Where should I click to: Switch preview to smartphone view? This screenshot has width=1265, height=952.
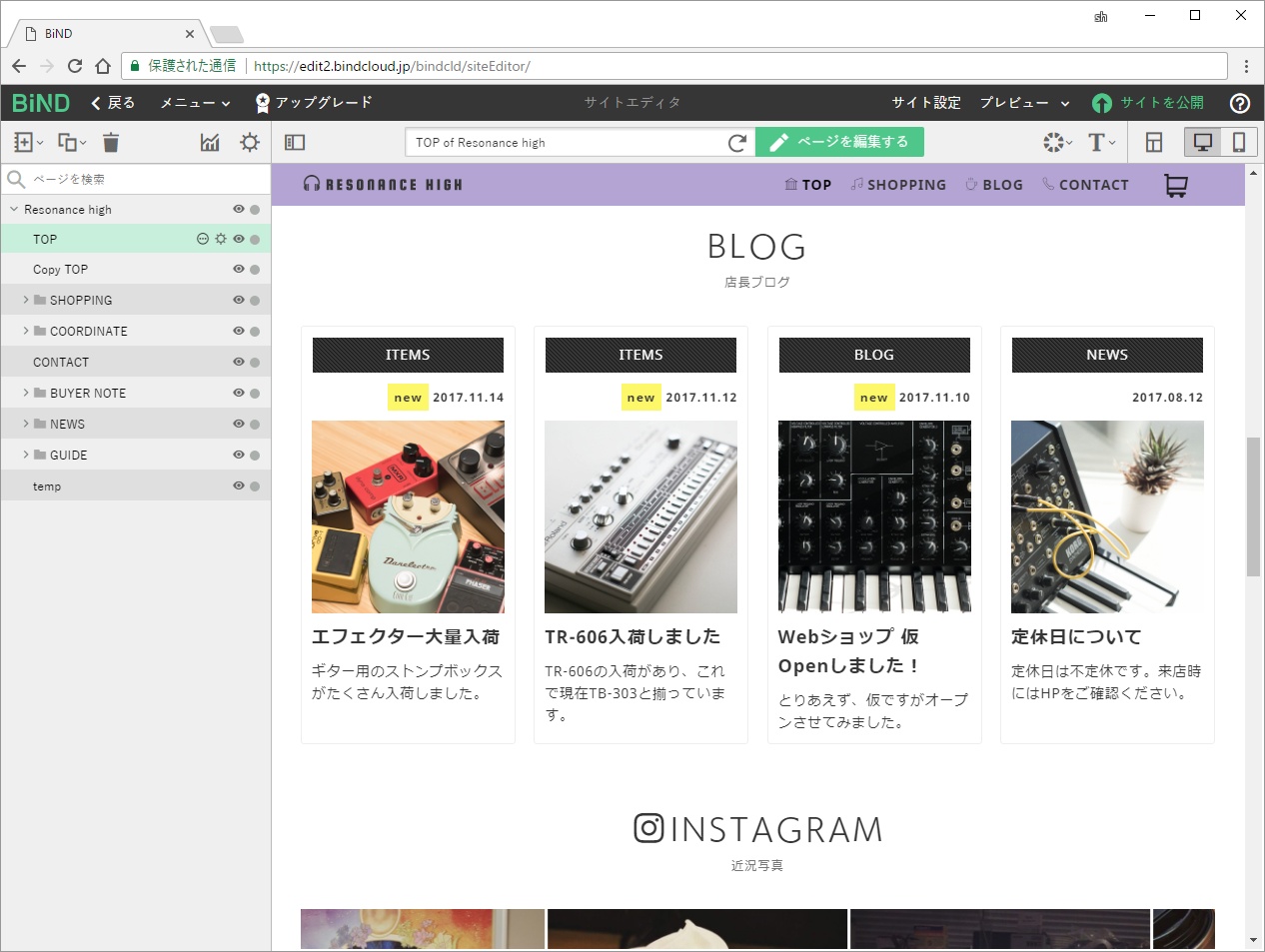coord(1238,142)
